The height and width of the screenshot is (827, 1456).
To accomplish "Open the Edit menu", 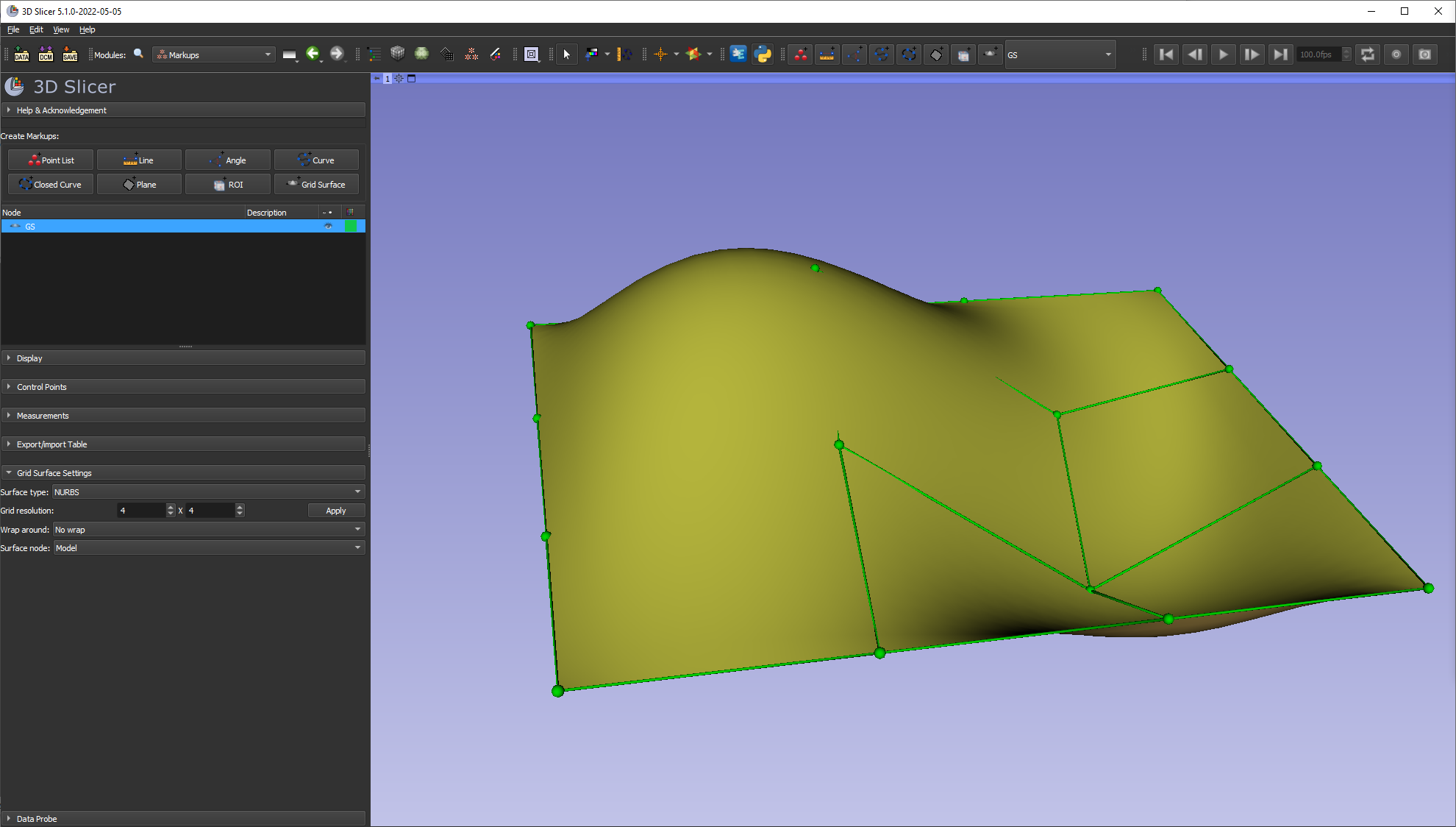I will click(36, 29).
